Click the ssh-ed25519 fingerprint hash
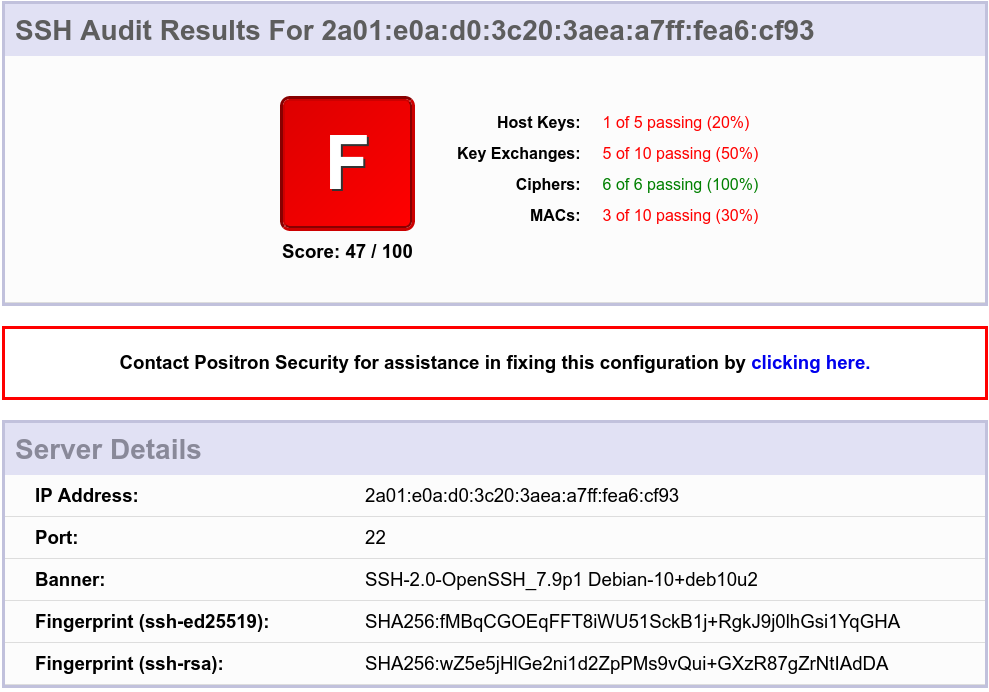 tap(632, 622)
